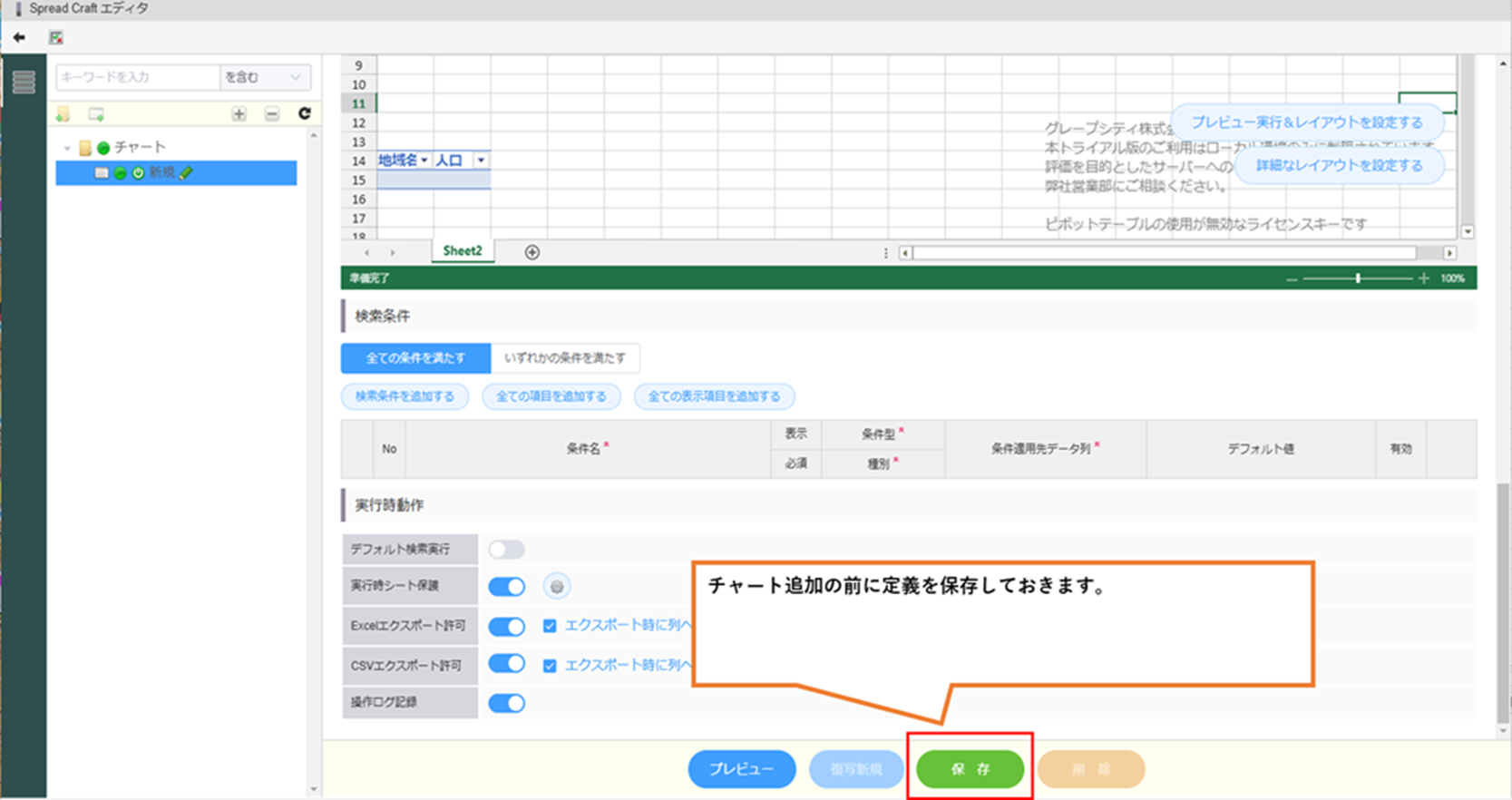Add a new sheet with plus icon

pyautogui.click(x=532, y=252)
